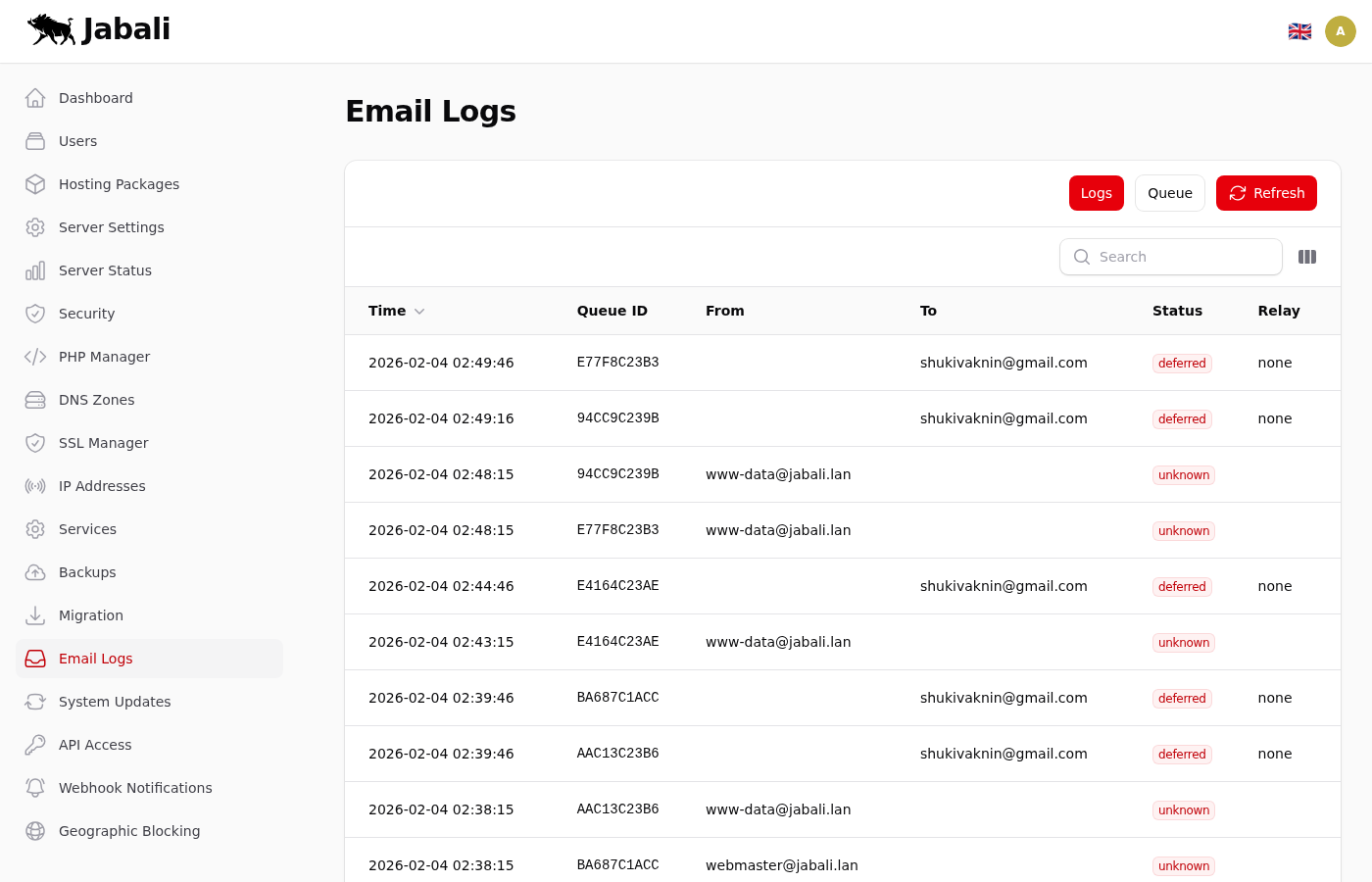Click the API Access key icon
Screen dimensions: 1372x882
35,745
